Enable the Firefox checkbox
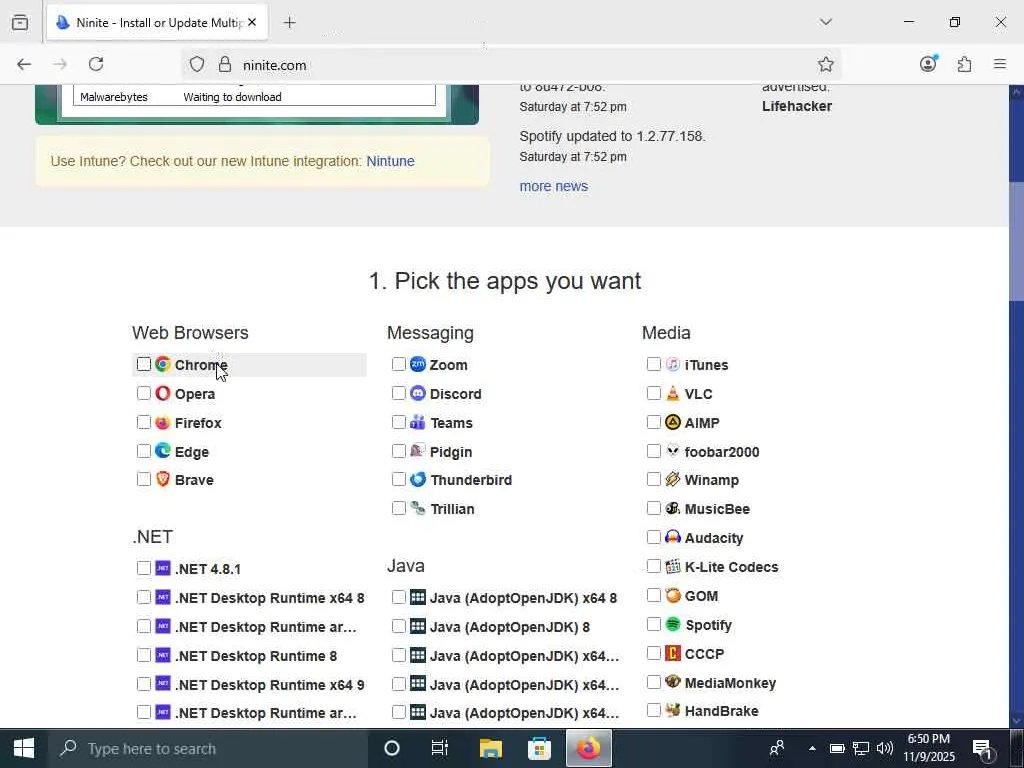The height and width of the screenshot is (768, 1024). click(144, 423)
